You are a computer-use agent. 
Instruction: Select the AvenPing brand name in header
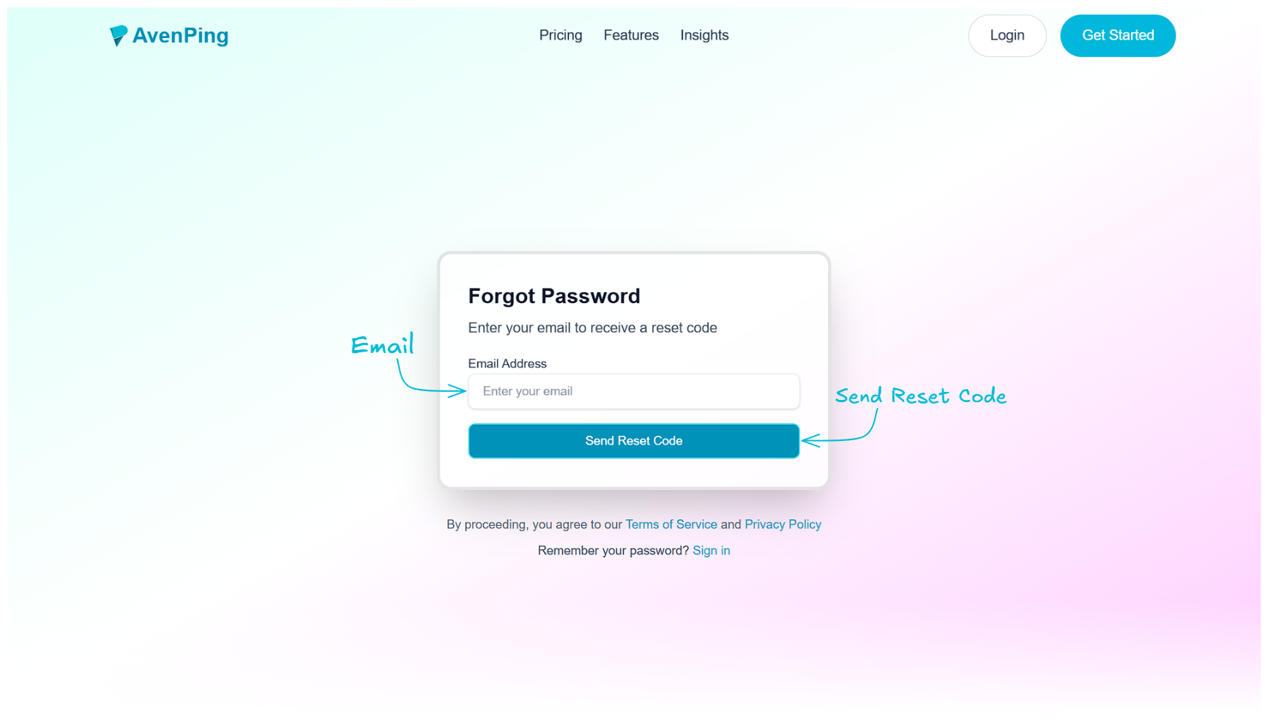182,35
